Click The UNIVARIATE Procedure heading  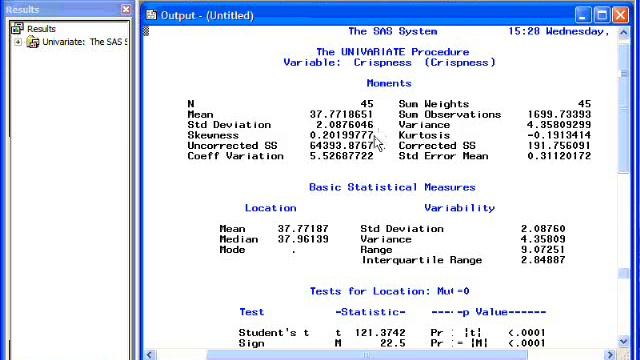coord(393,52)
